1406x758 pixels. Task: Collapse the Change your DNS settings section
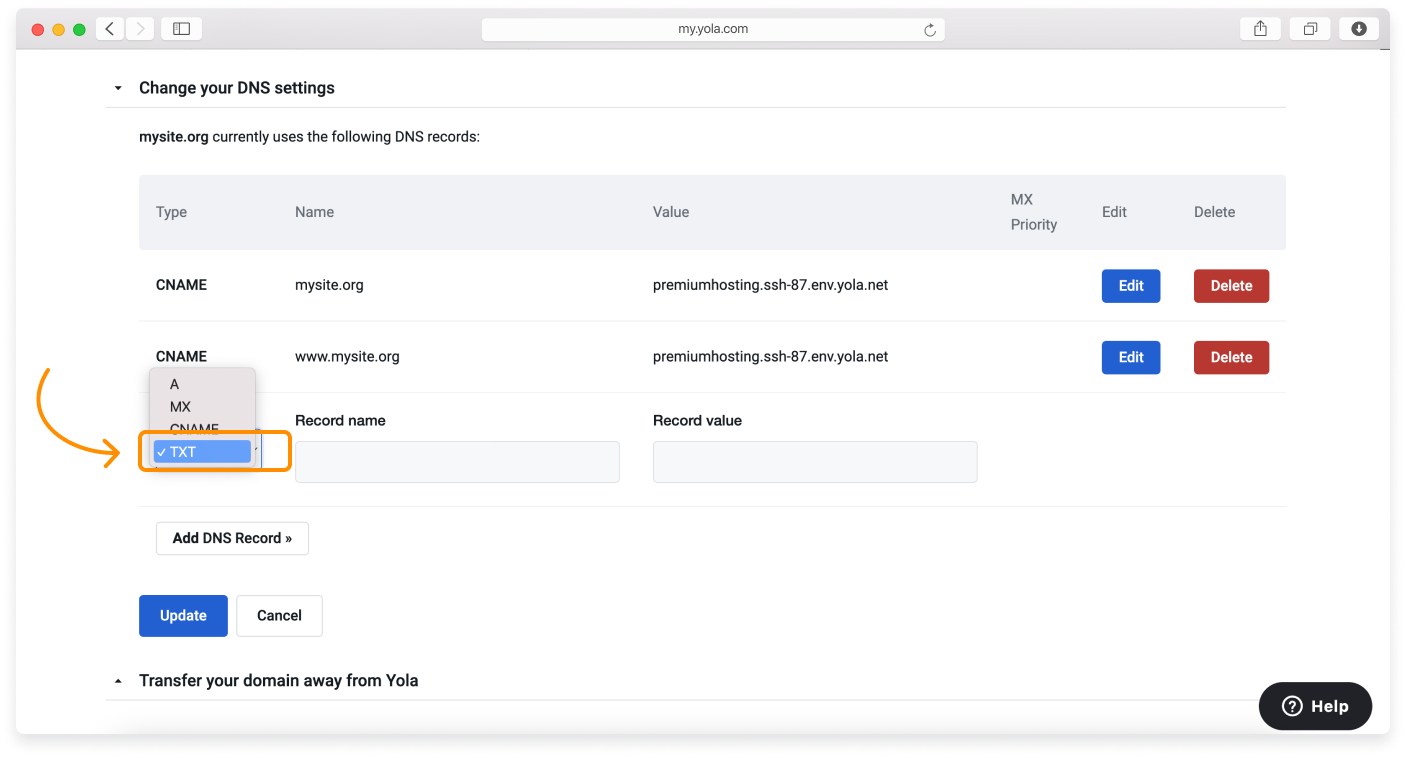click(117, 88)
